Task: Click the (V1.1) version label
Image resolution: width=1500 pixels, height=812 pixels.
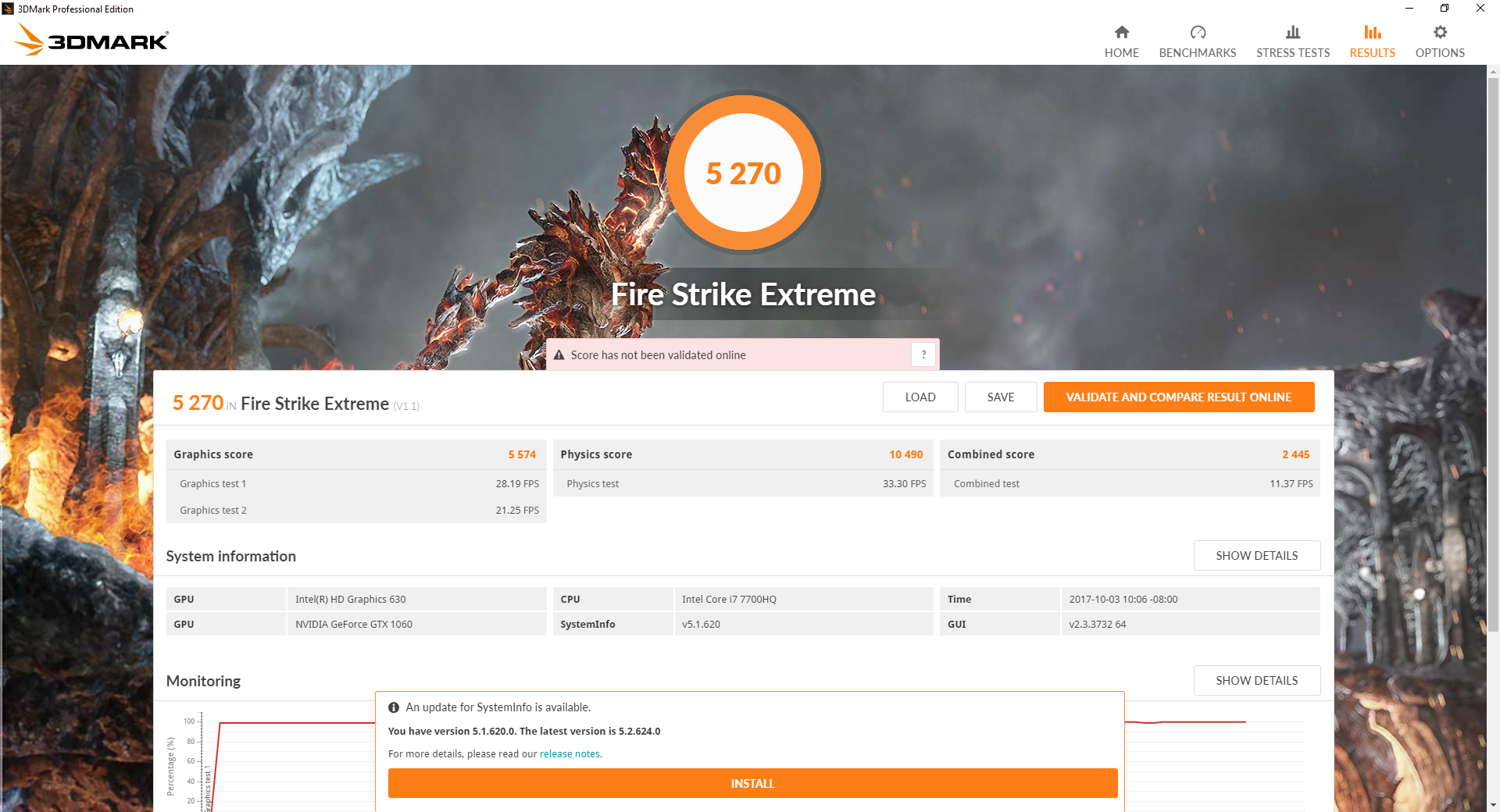Action: tap(405, 406)
